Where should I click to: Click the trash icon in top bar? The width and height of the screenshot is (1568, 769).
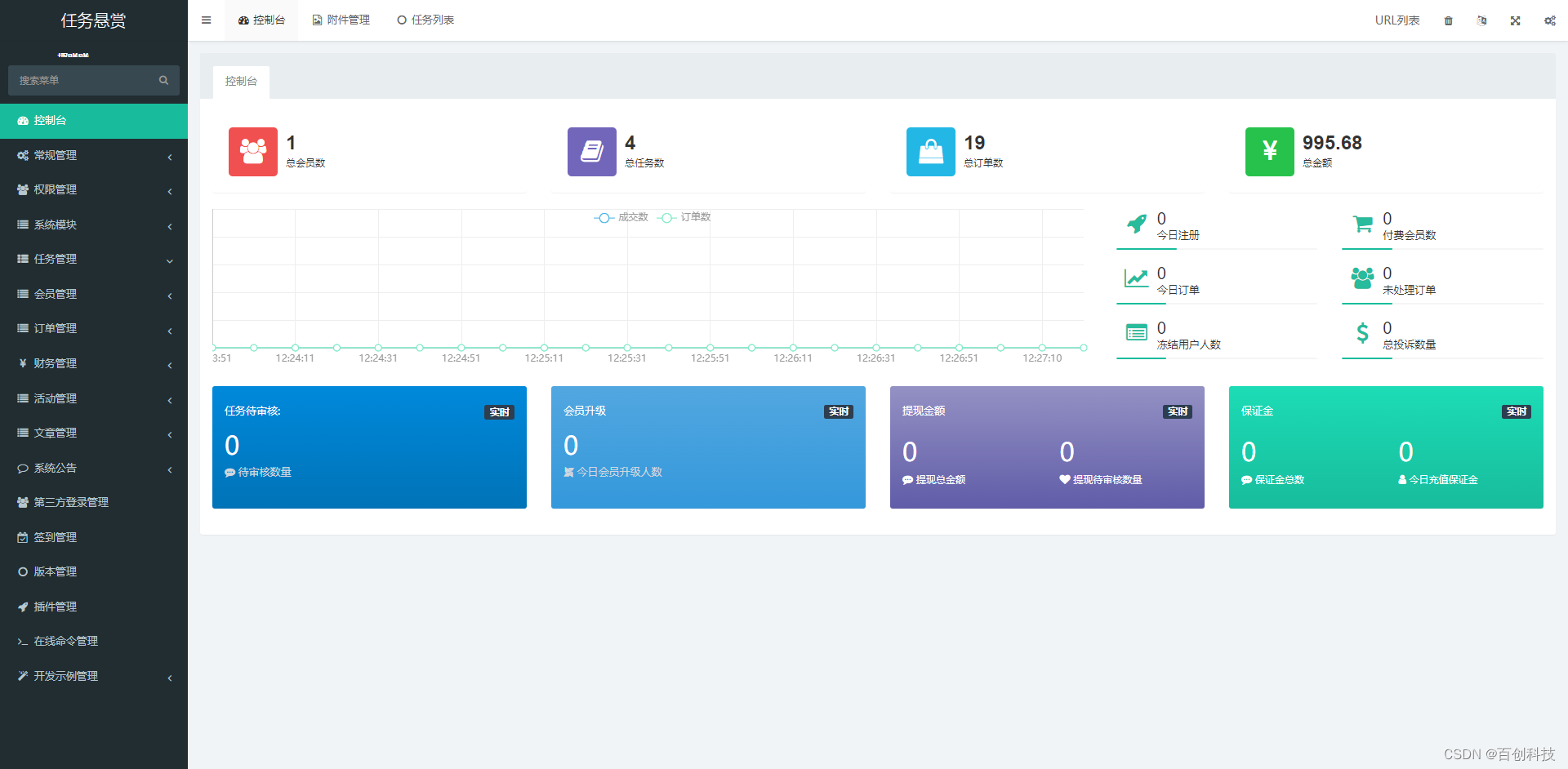[x=1449, y=20]
